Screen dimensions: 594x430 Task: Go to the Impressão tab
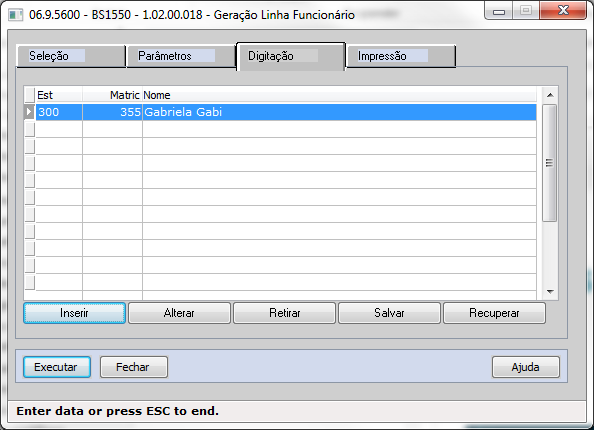click(401, 56)
